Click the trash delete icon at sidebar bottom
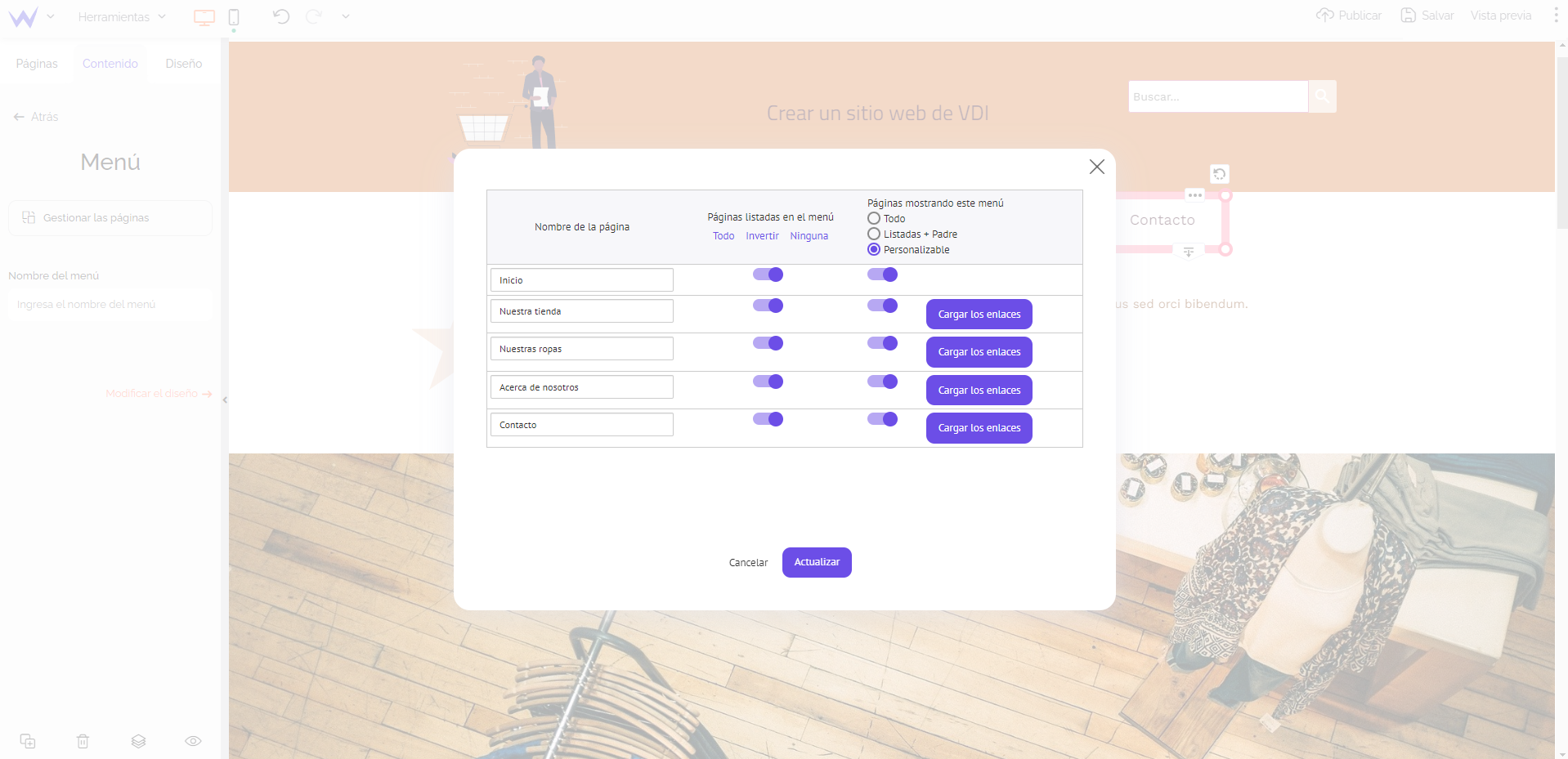1568x759 pixels. point(83,741)
